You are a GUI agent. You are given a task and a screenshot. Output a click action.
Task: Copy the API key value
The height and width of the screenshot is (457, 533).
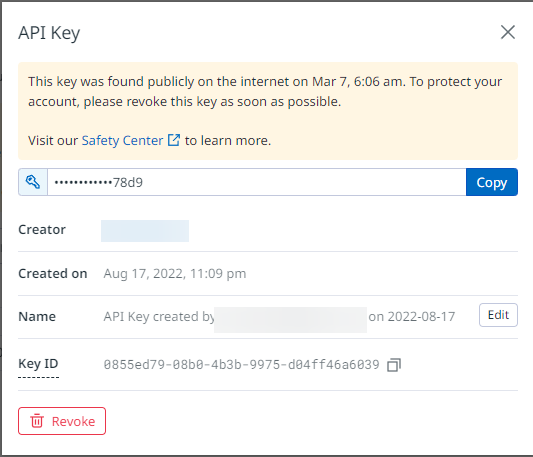click(492, 182)
